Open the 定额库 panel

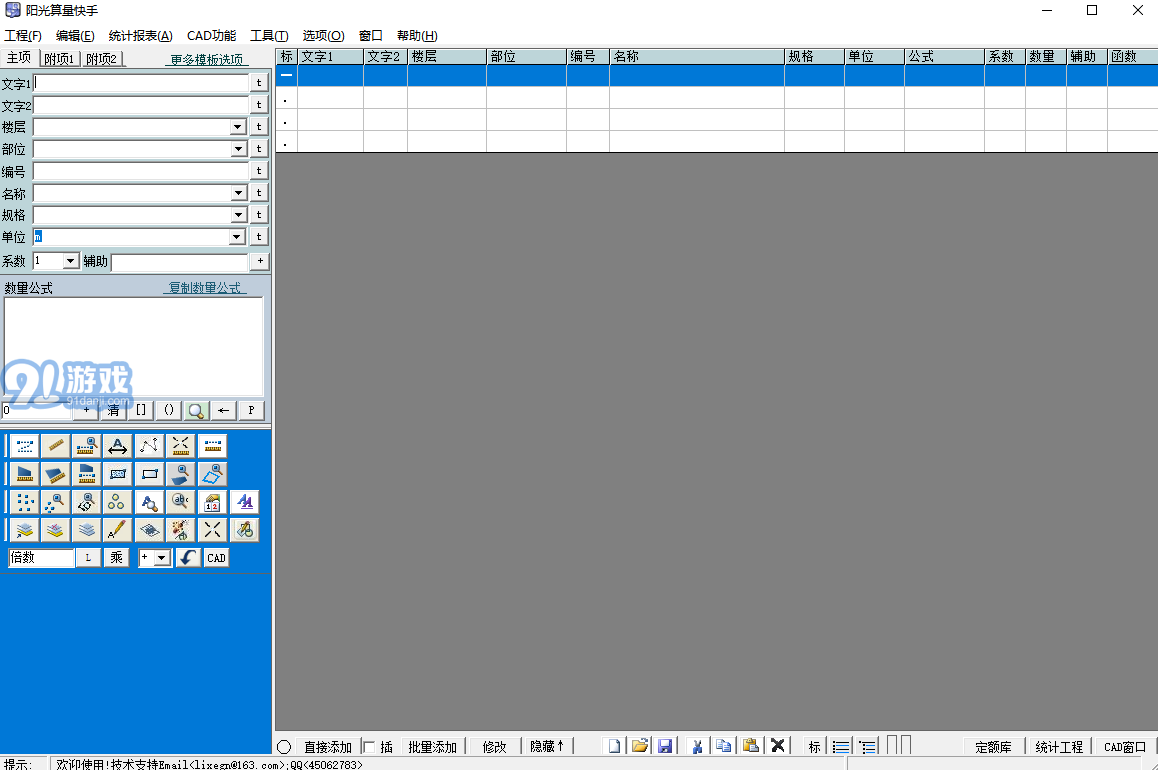point(993,746)
